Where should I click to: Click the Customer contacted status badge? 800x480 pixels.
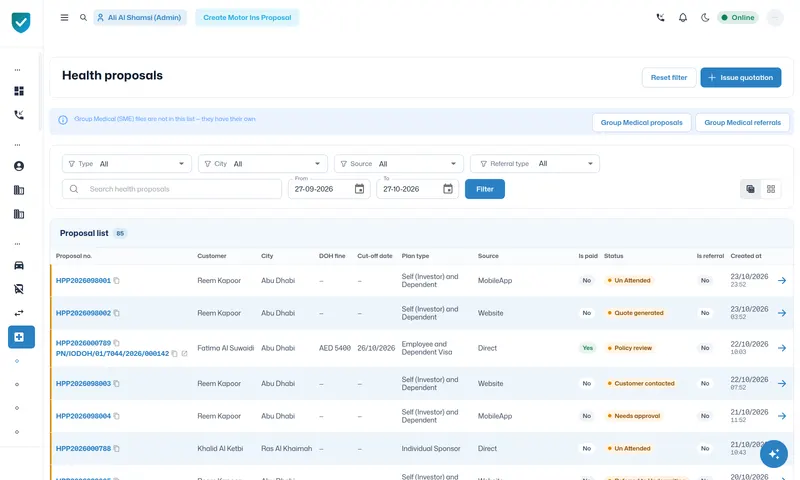(641, 384)
